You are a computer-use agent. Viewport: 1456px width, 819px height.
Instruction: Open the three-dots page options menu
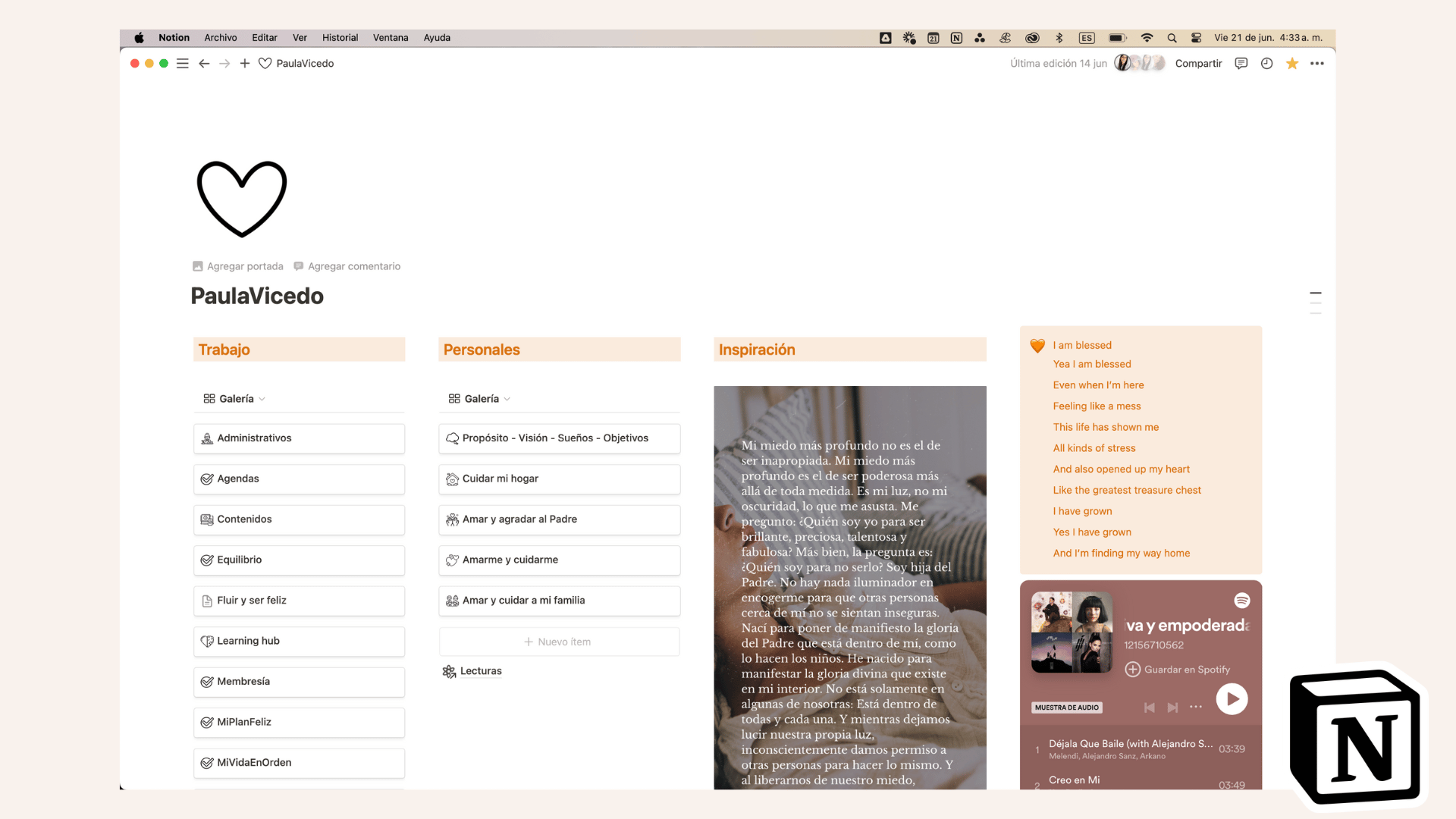tap(1317, 64)
